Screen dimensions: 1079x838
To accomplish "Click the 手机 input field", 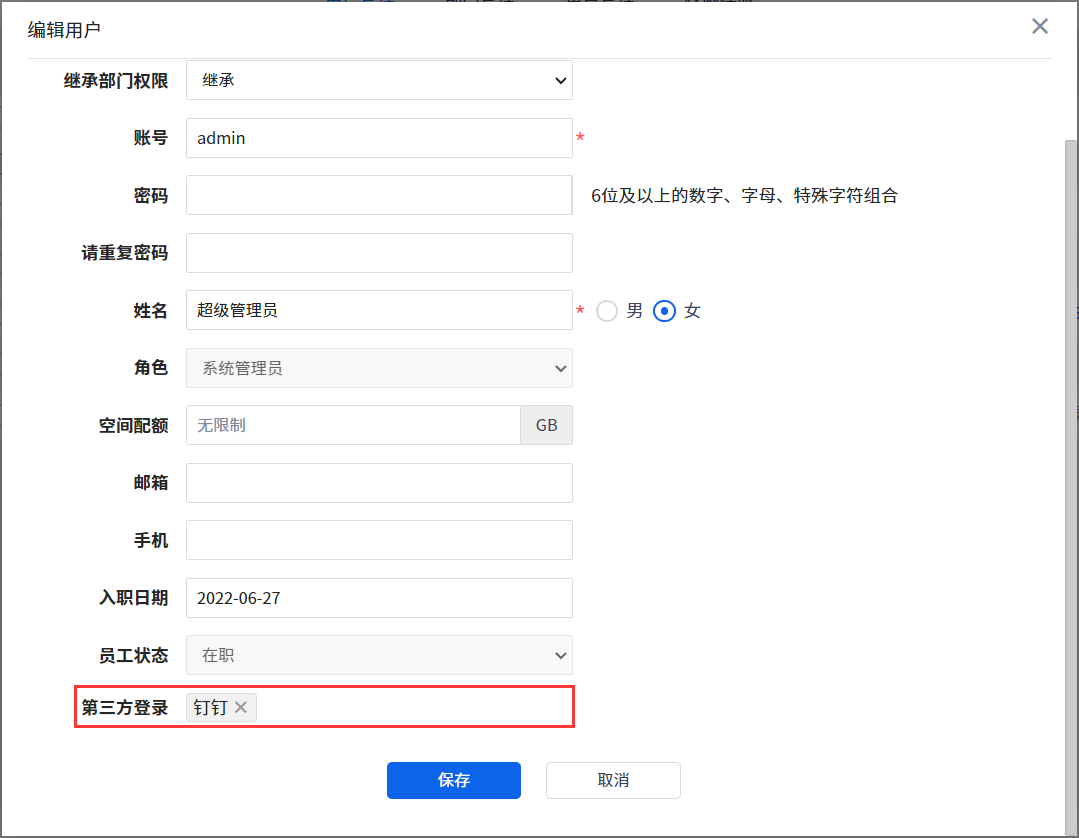I will (379, 540).
